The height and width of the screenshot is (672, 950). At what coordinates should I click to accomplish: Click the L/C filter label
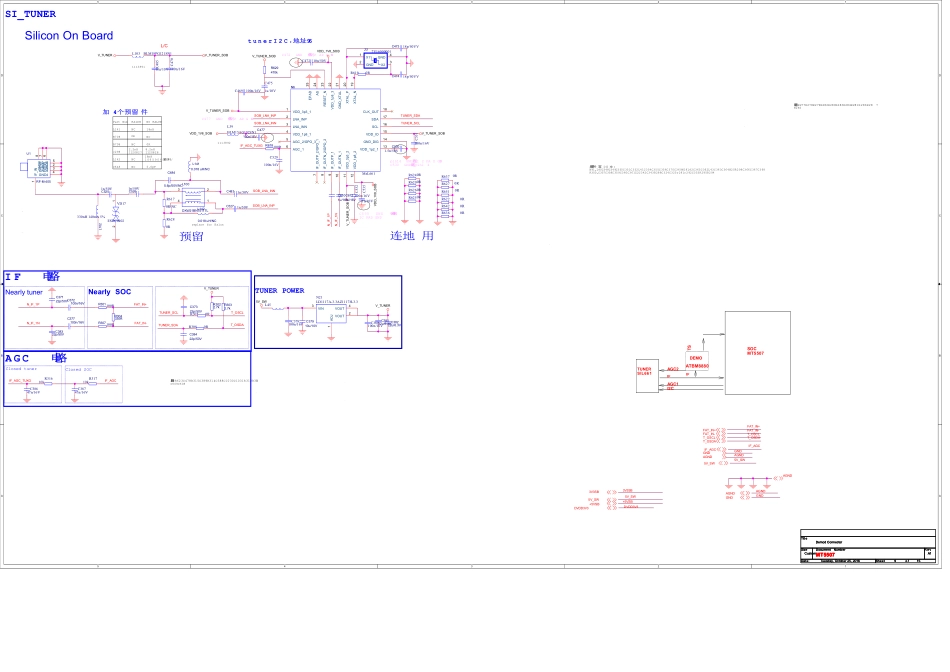click(165, 46)
